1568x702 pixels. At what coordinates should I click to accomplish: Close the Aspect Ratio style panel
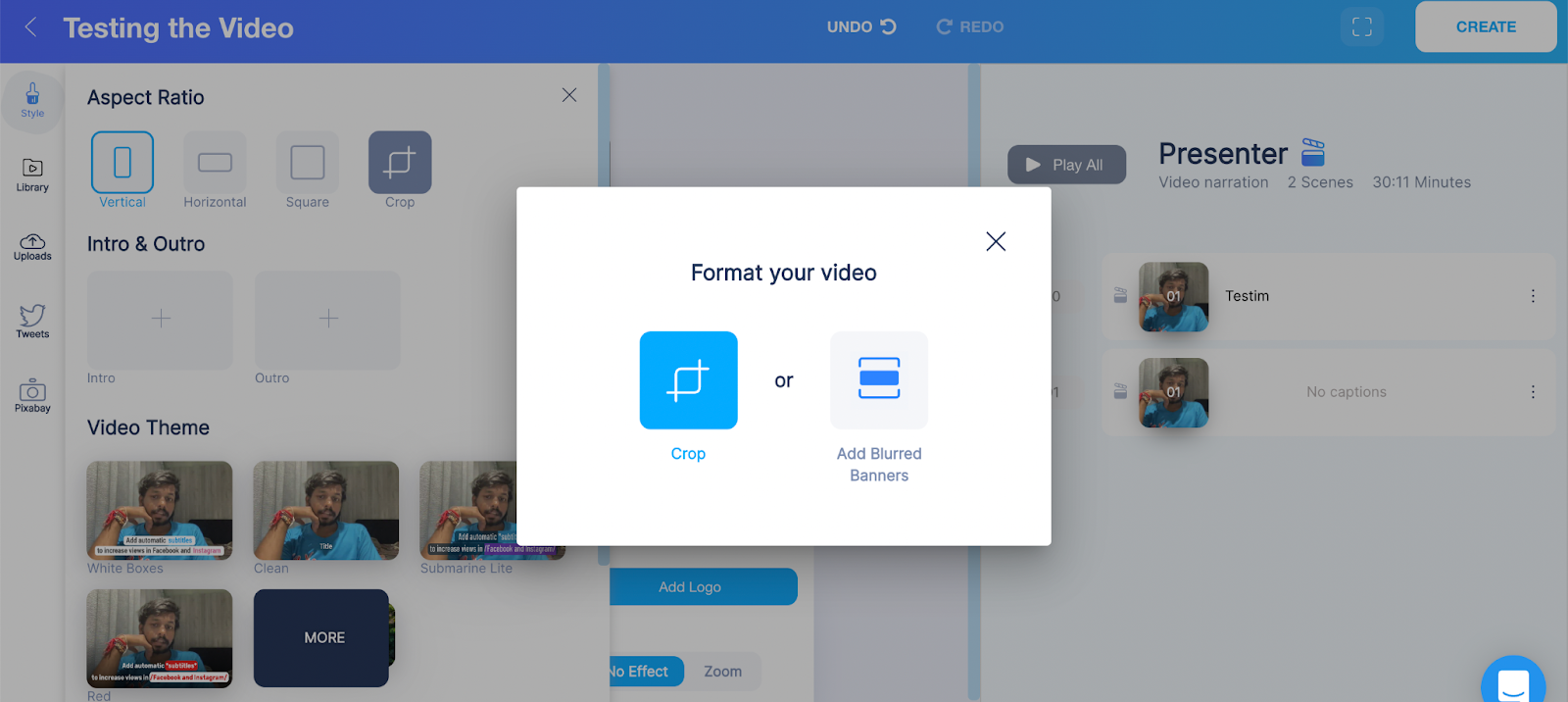[x=569, y=95]
